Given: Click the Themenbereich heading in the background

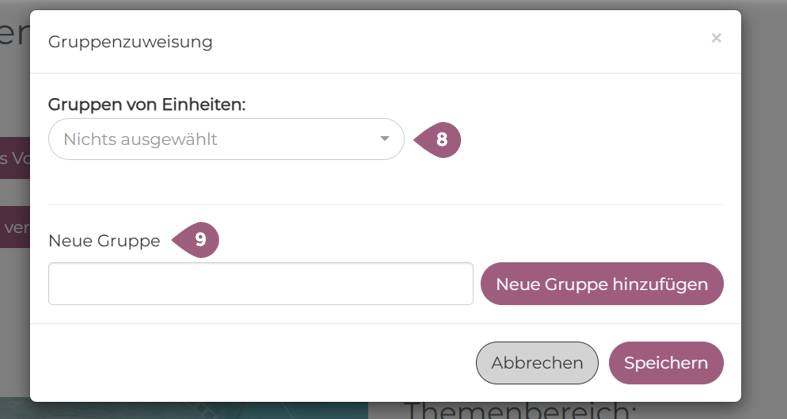Looking at the screenshot, I should [520, 411].
